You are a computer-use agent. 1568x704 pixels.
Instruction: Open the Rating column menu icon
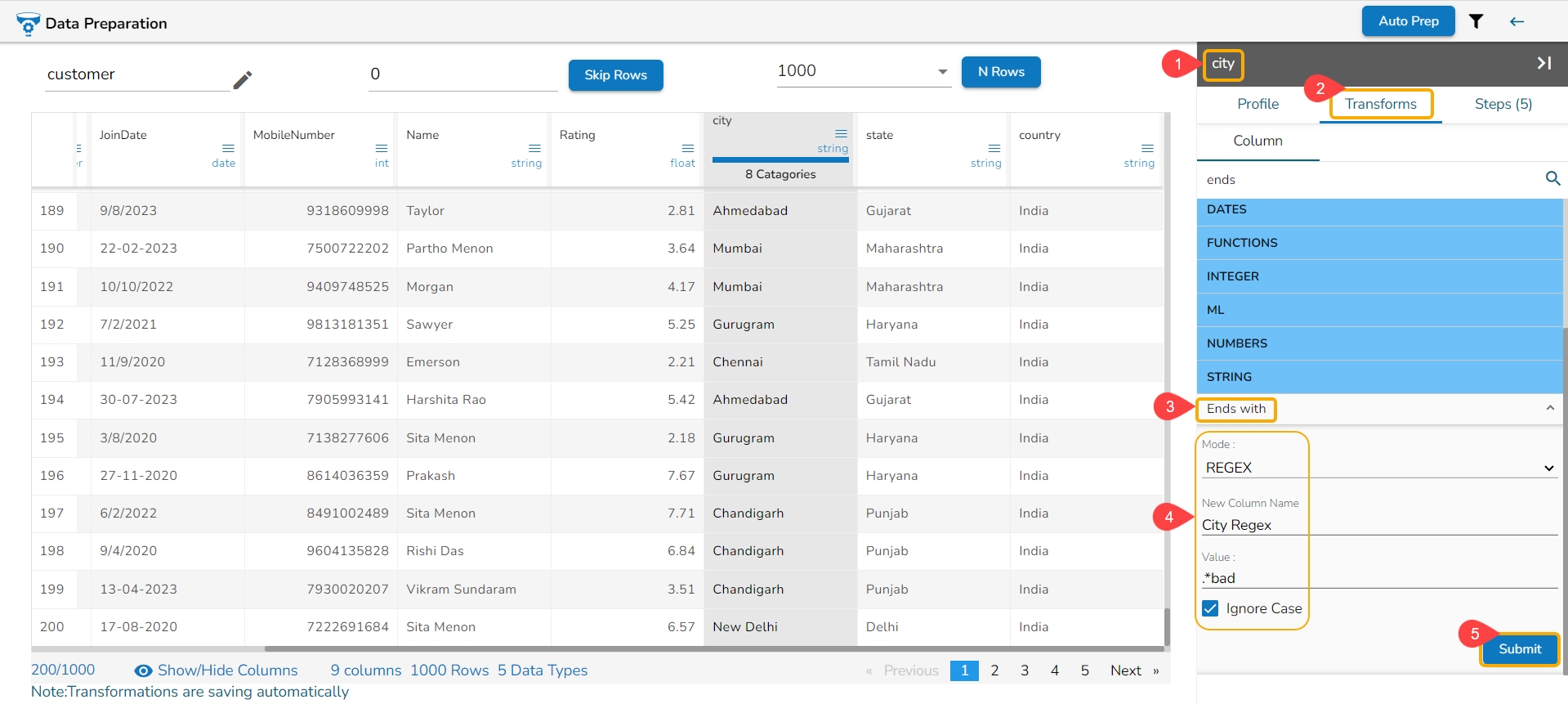point(687,148)
